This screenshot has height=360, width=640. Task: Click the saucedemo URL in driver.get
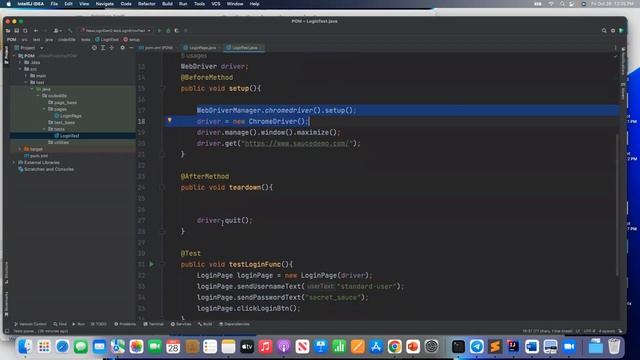297,143
